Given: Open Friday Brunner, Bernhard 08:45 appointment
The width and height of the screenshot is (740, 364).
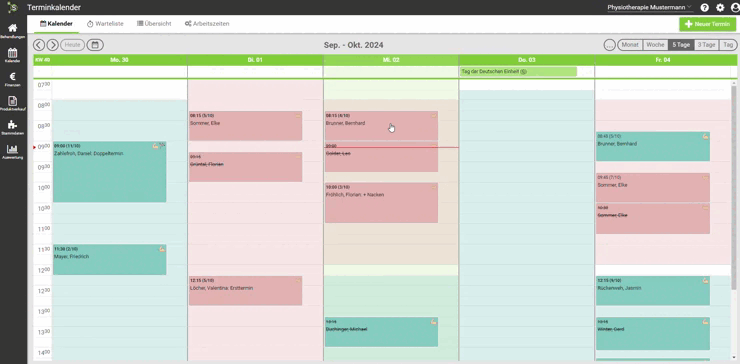Looking at the screenshot, I should pos(653,146).
